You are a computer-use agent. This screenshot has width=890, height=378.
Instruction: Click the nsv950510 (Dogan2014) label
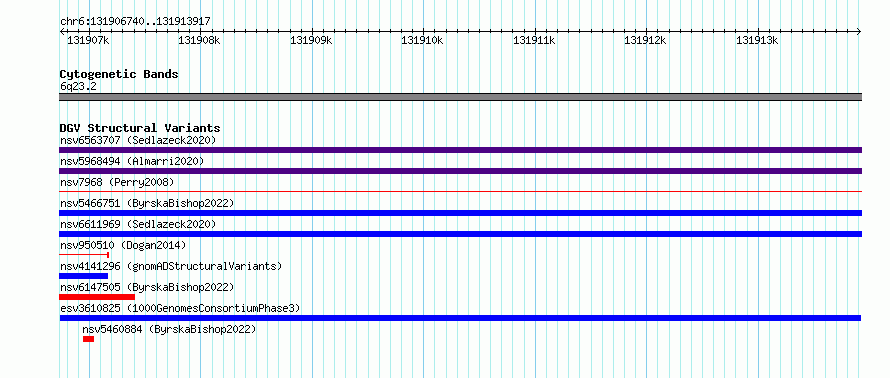point(123,245)
